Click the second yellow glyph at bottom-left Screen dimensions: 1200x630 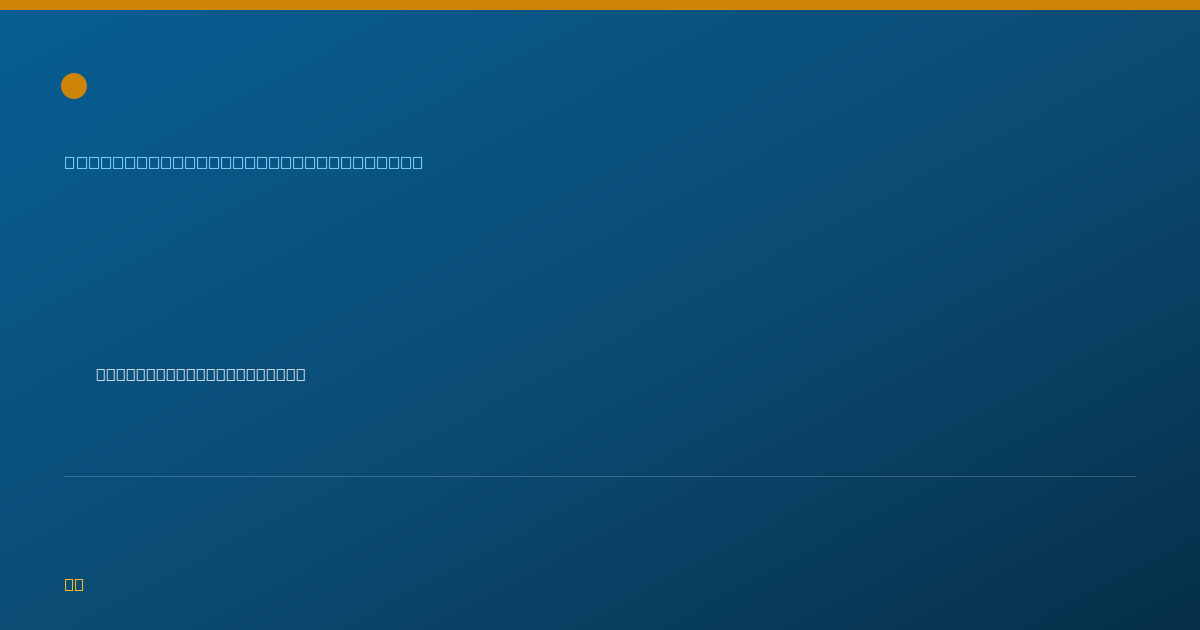pos(79,584)
